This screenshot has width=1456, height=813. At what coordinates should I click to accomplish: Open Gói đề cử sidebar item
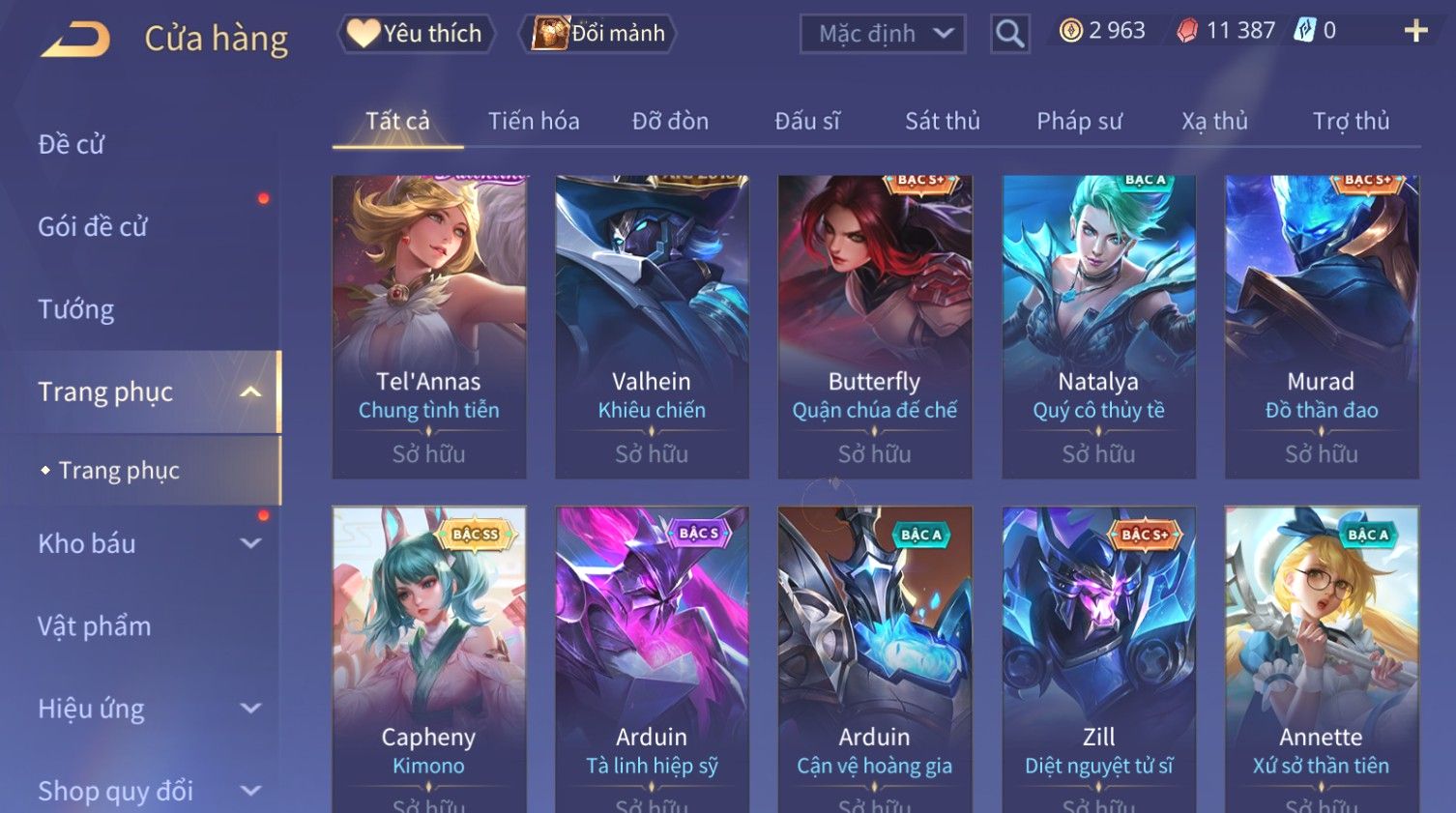tap(93, 227)
